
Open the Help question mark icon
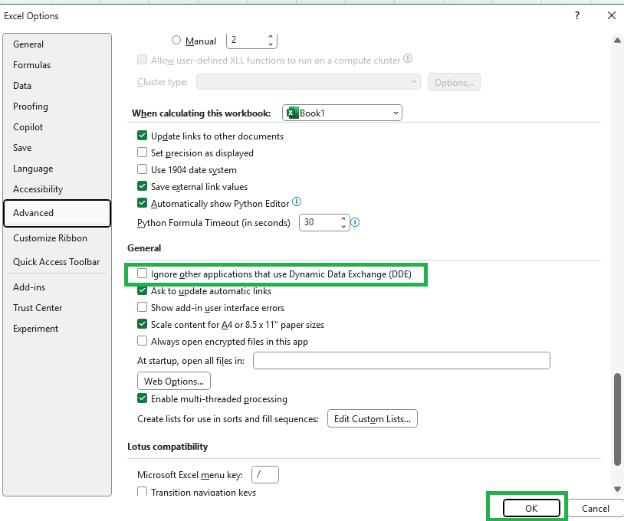tap(577, 16)
